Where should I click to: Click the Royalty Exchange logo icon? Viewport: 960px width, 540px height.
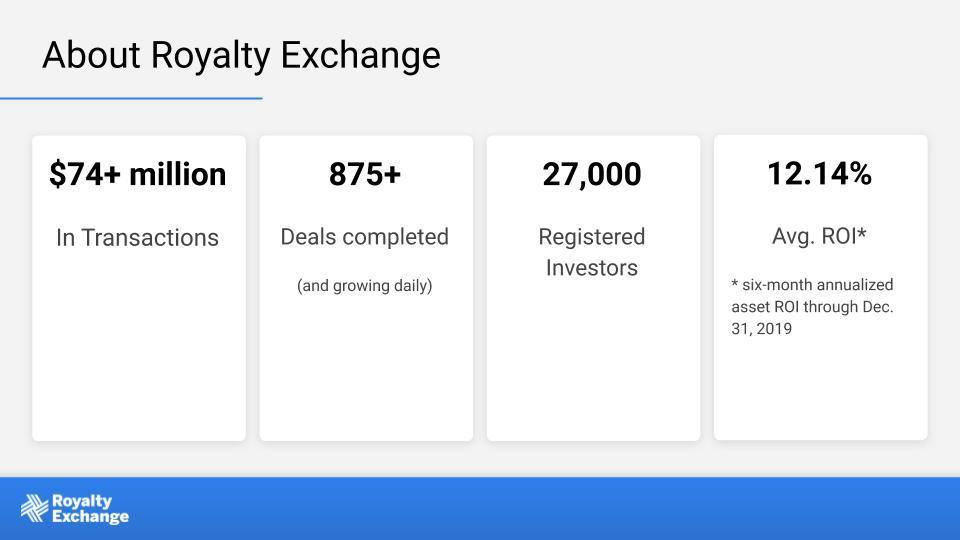point(34,508)
